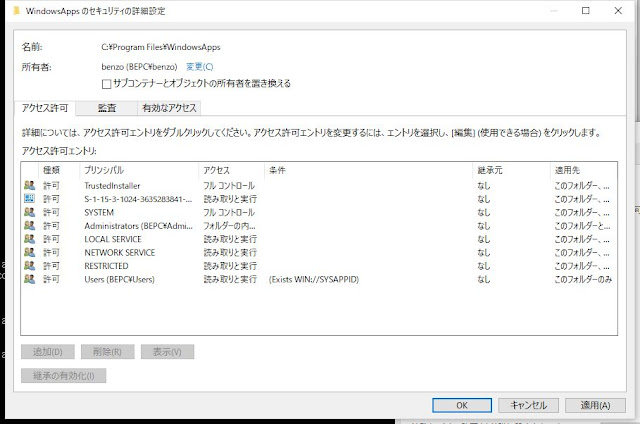640x424 pixels.
Task: Maximize the security settings window
Action: (x=586, y=11)
